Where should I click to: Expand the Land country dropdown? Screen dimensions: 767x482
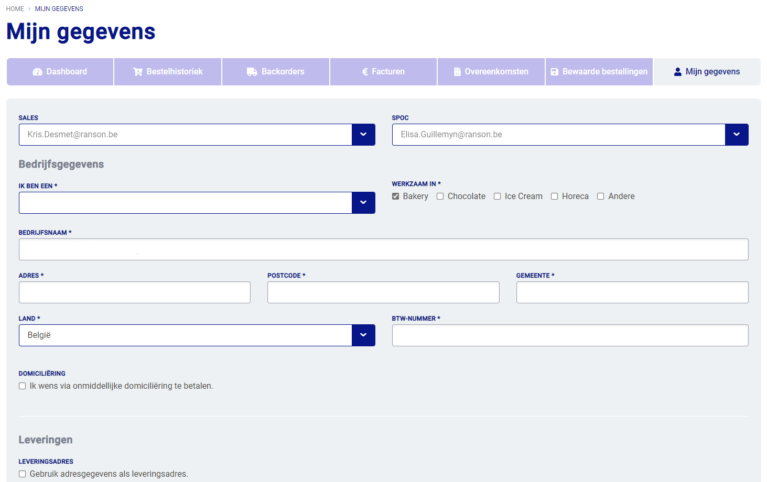coord(363,335)
